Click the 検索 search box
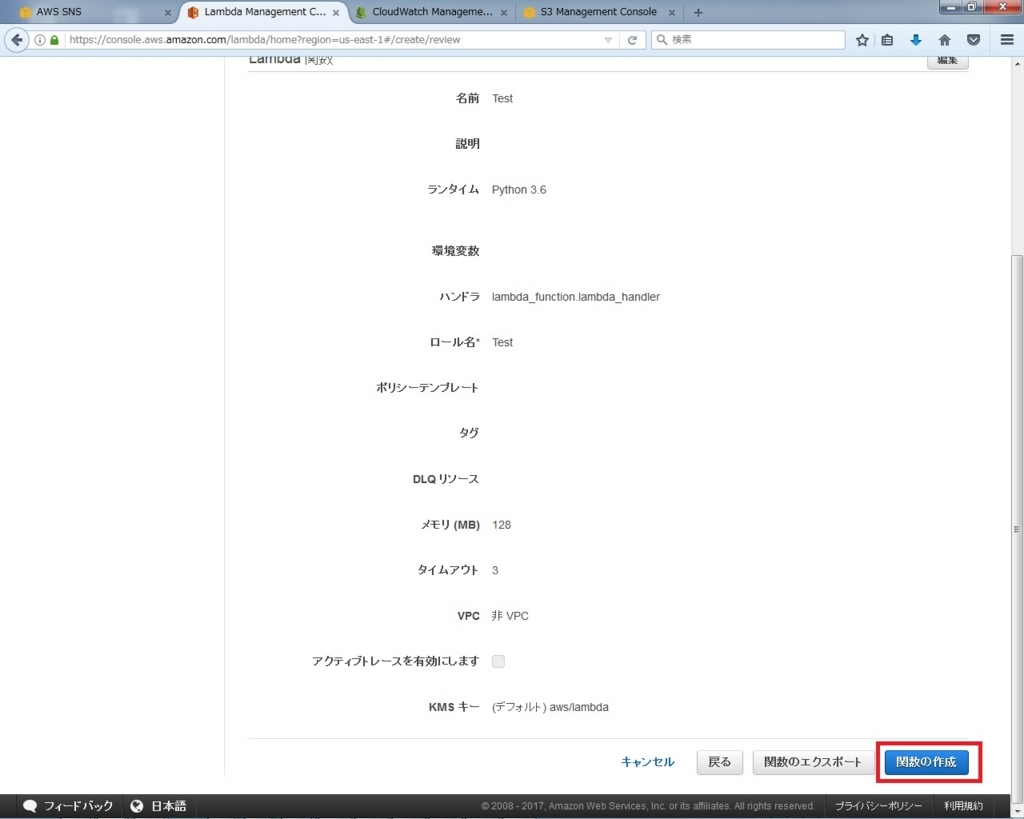The height and width of the screenshot is (819, 1024). (x=748, y=40)
